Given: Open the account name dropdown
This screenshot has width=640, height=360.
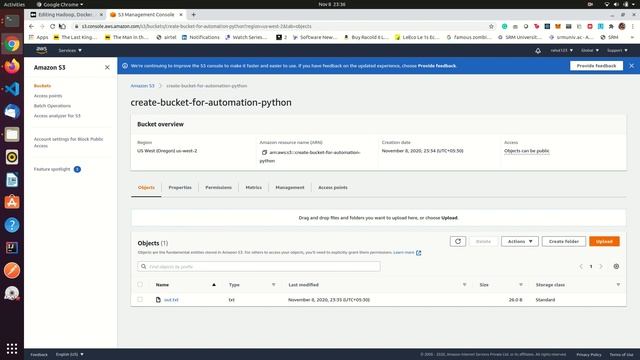Looking at the screenshot, I should (561, 50).
